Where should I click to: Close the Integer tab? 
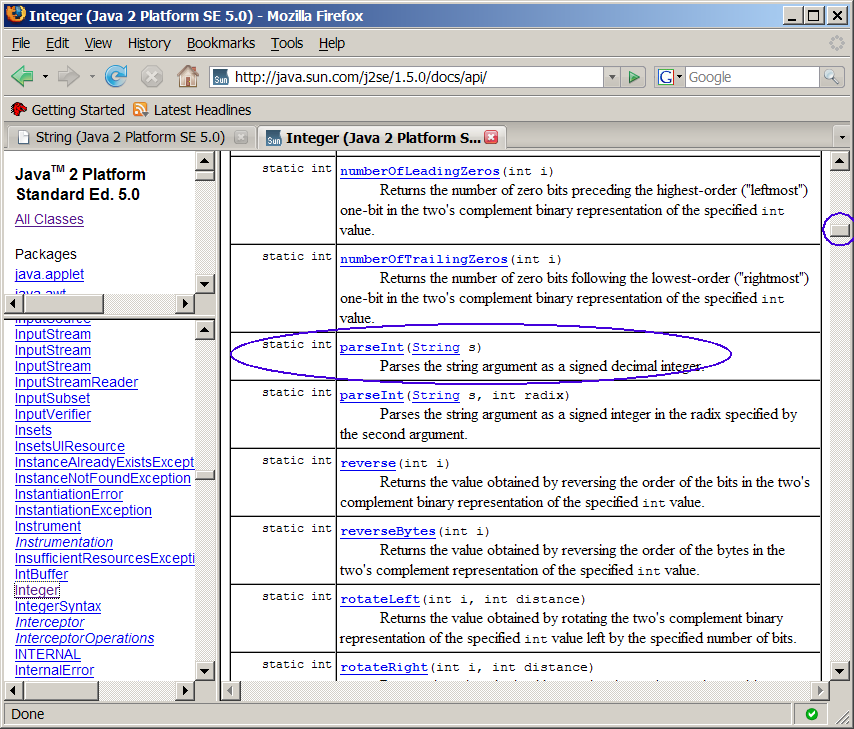click(x=491, y=137)
